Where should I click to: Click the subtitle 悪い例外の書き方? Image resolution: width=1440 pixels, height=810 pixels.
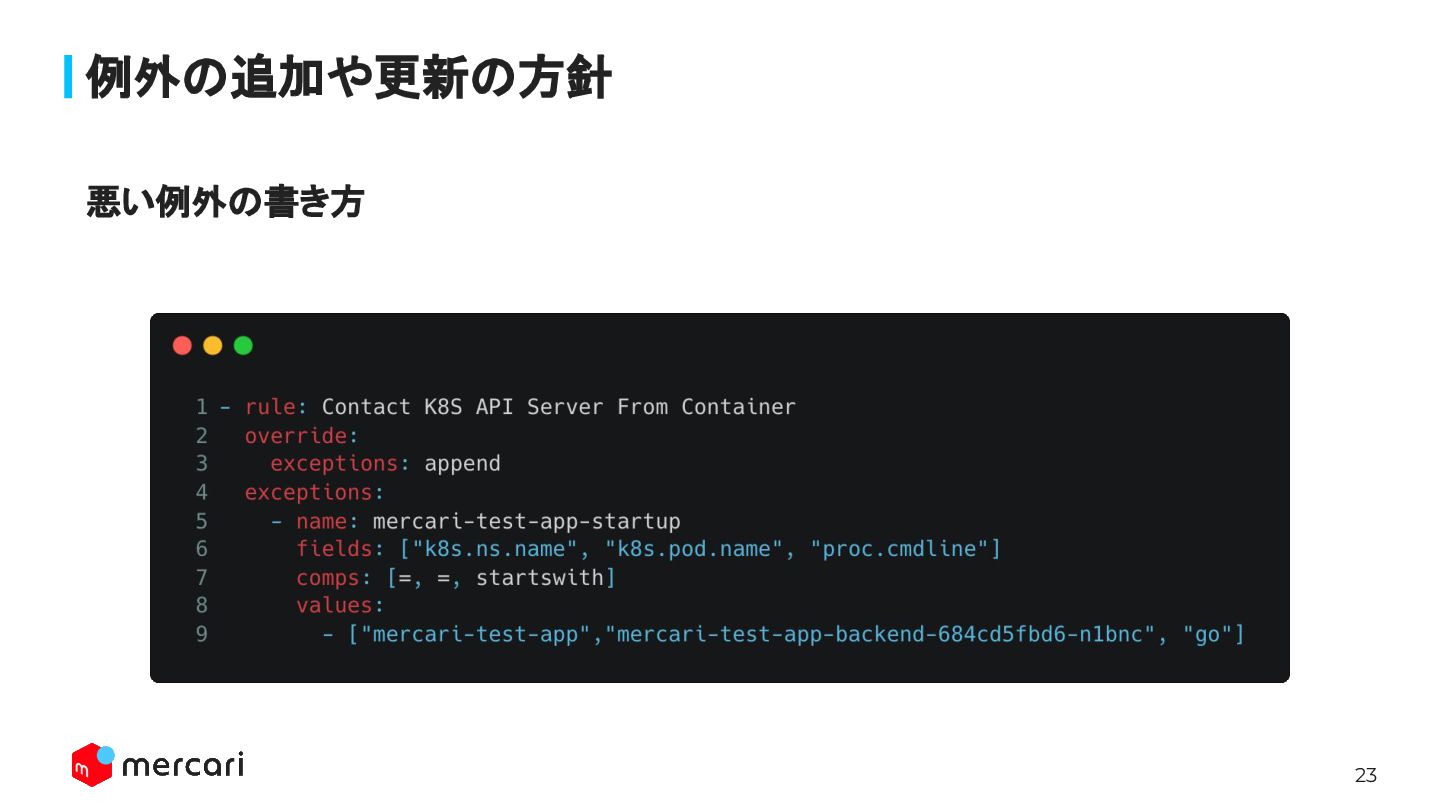tap(225, 202)
